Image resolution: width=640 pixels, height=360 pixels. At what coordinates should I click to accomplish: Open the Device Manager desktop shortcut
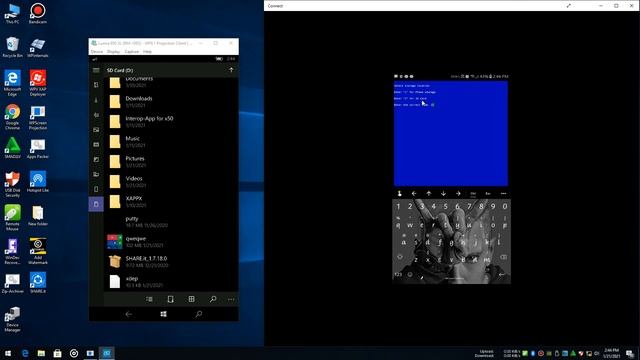tap(12, 319)
